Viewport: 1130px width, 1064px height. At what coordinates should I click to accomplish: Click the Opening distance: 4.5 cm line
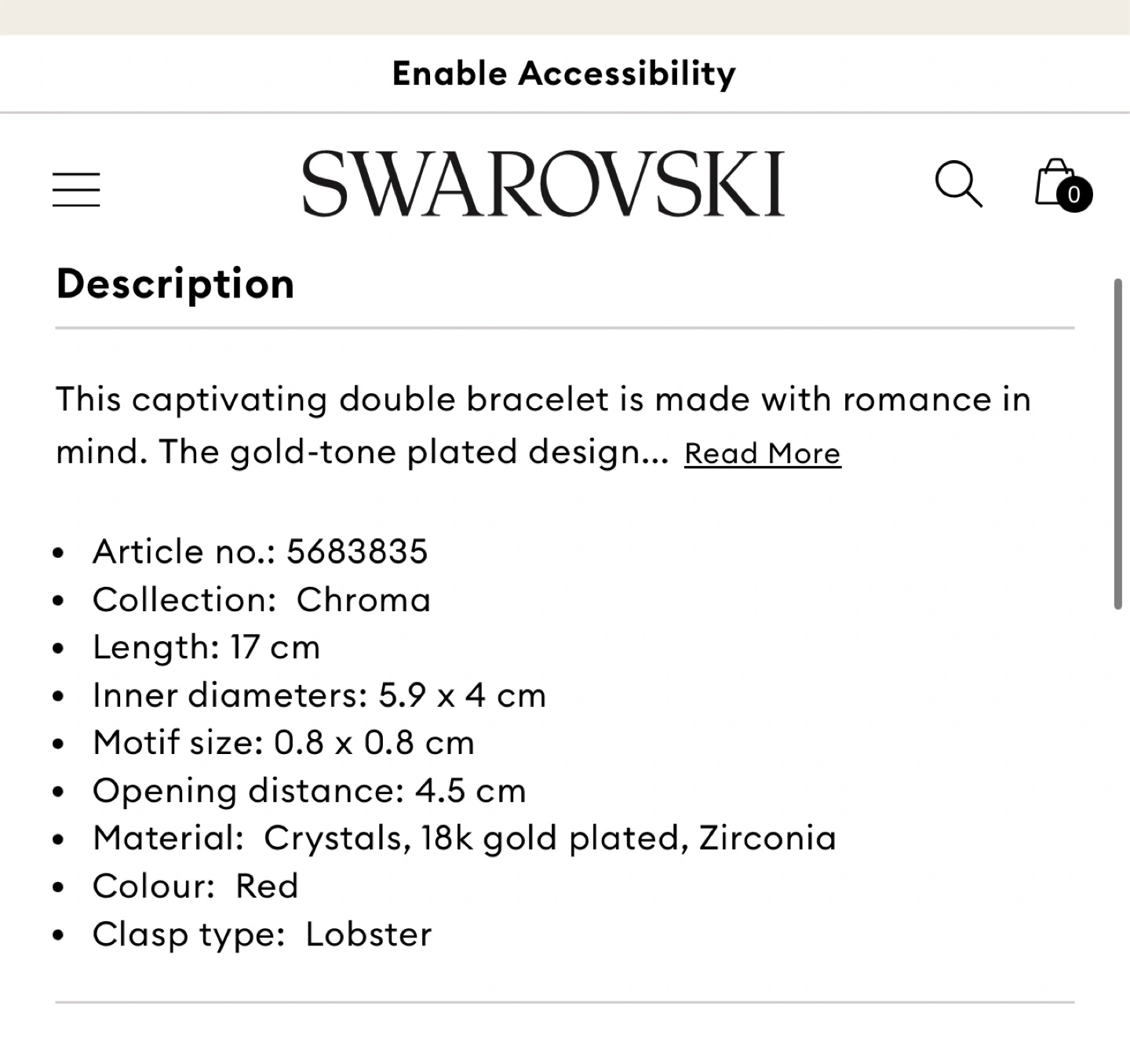coord(309,791)
